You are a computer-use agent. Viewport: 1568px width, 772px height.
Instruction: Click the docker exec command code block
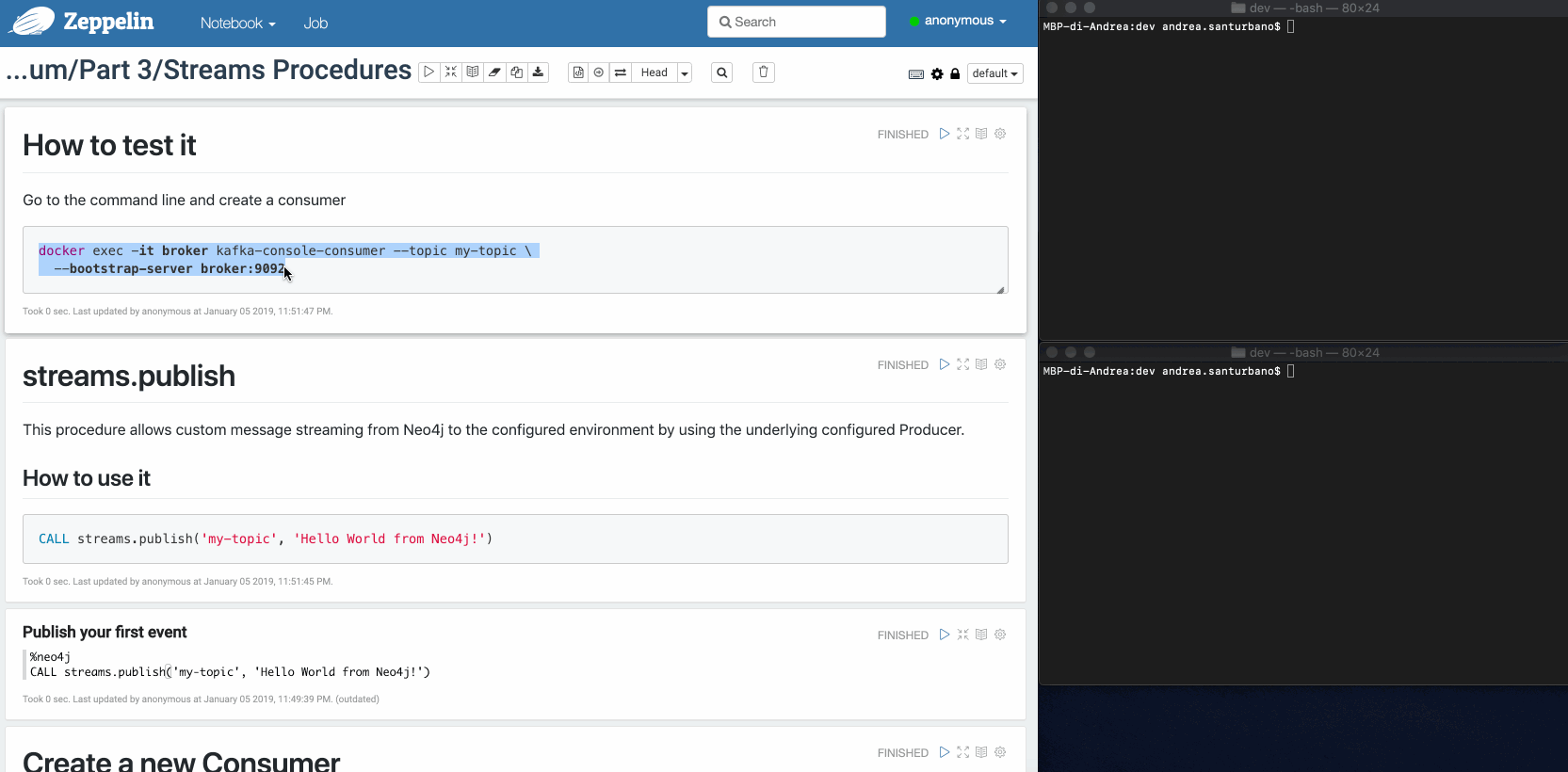(515, 260)
